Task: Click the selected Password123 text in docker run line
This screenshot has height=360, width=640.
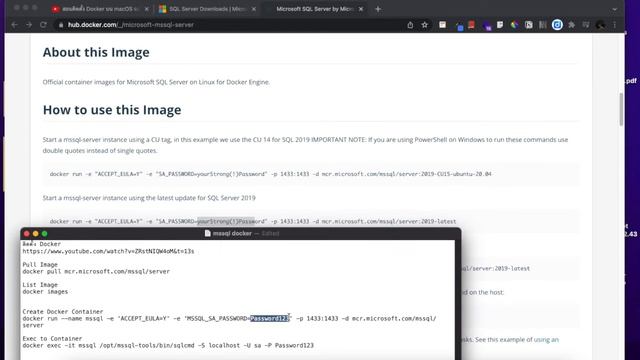Action: (270, 318)
